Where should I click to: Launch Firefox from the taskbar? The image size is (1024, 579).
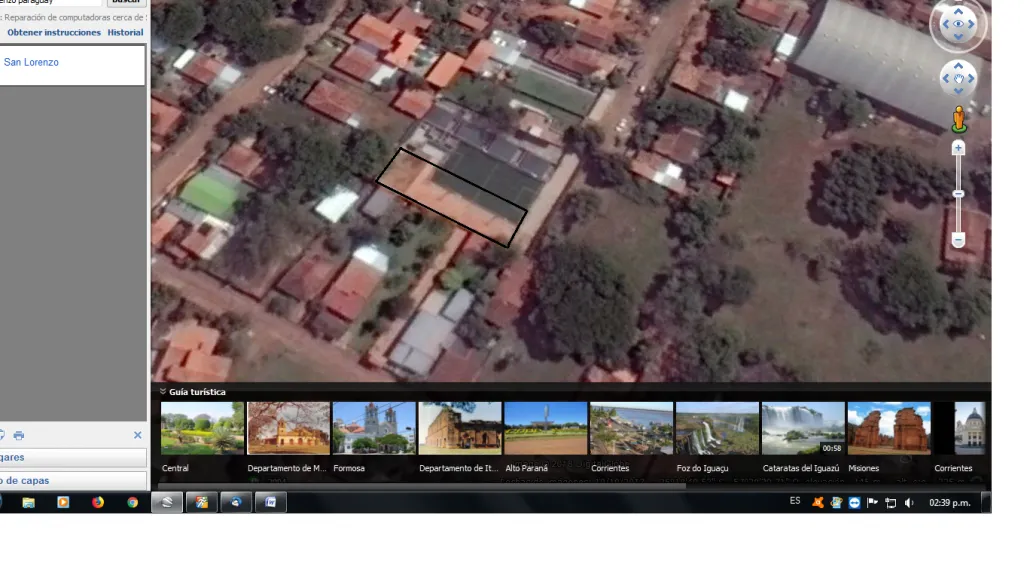pos(98,502)
